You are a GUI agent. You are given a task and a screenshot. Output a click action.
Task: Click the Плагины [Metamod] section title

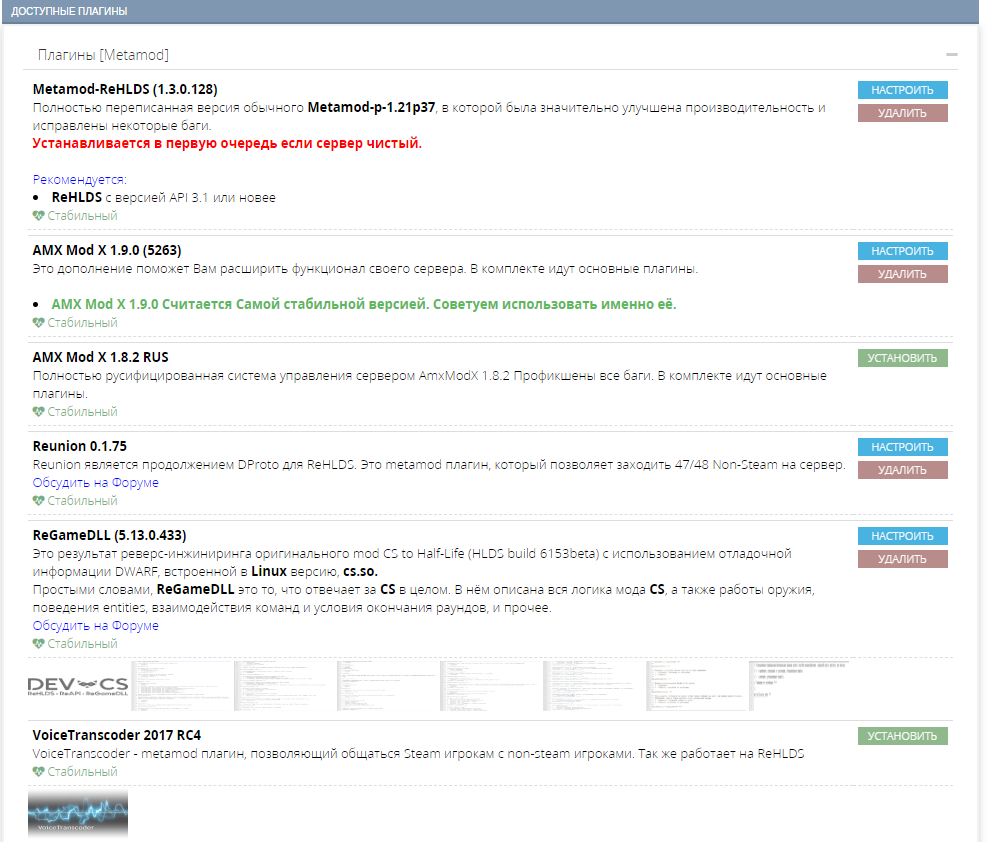(103, 55)
